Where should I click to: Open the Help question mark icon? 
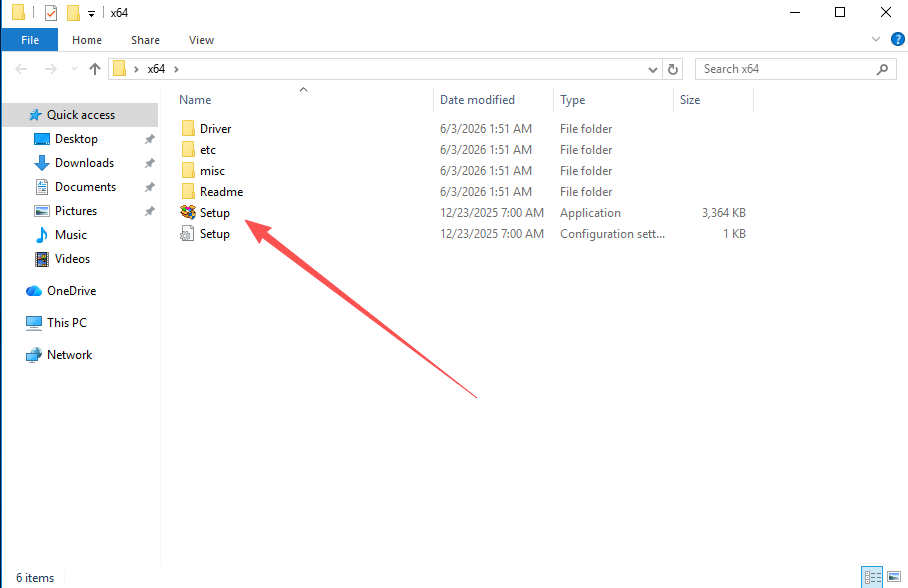click(898, 39)
